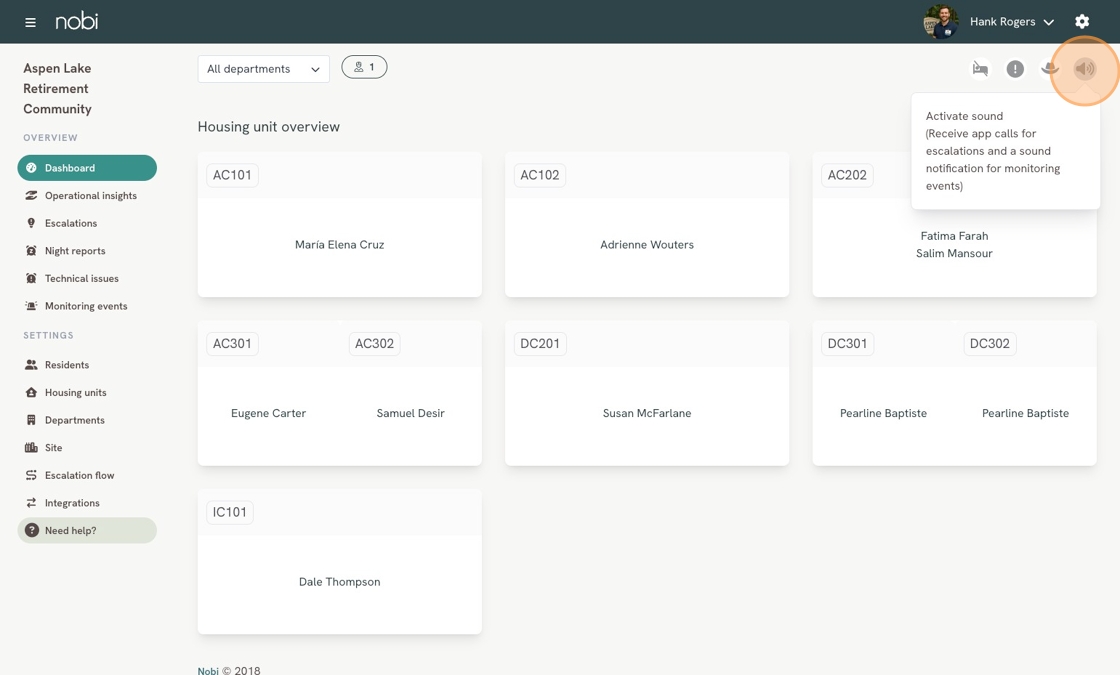Open the hamburger menu
The image size is (1120, 675).
click(30, 22)
